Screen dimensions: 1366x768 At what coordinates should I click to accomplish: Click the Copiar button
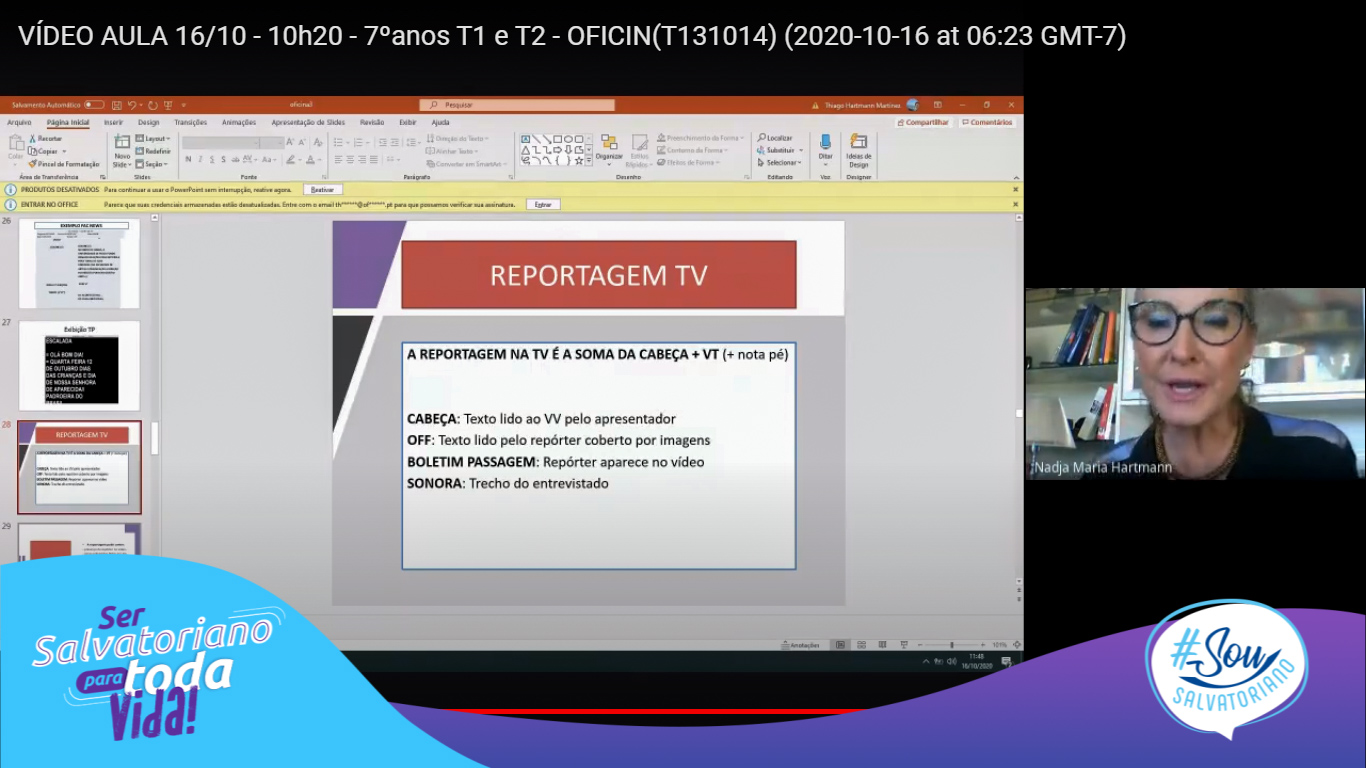[x=45, y=151]
